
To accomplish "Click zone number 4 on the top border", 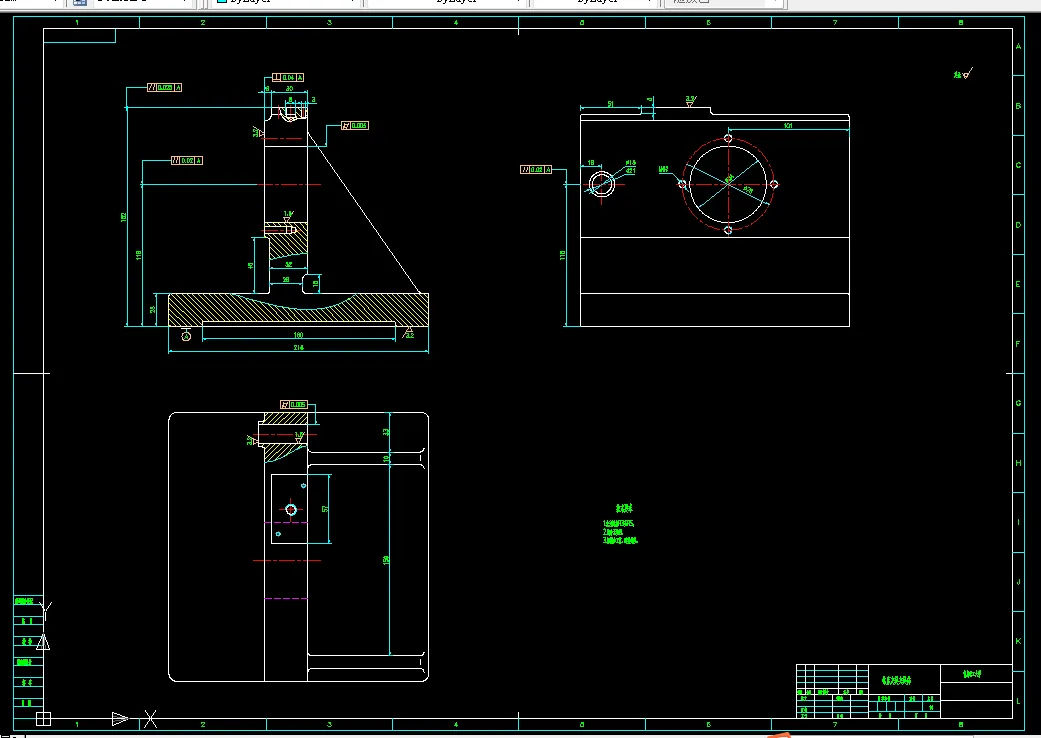I will (x=455, y=23).
